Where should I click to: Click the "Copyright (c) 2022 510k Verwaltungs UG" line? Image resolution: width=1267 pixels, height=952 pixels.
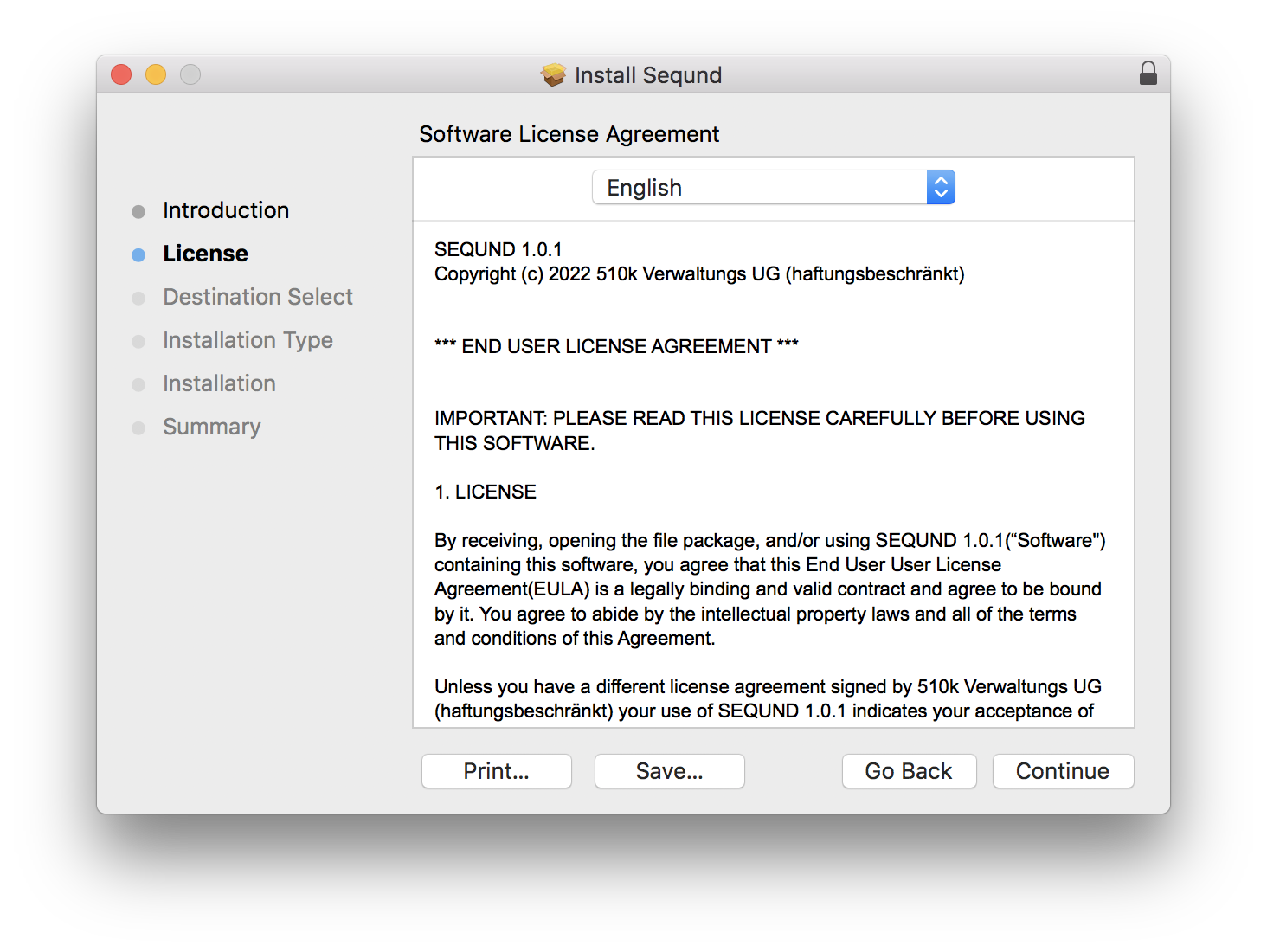699,273
